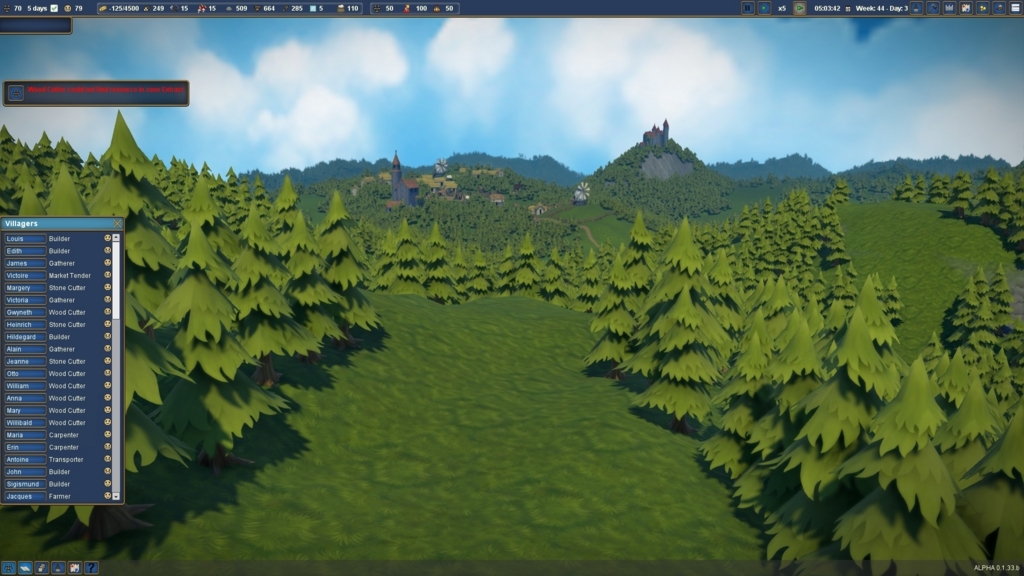
Task: Click the Wood Cutter warning notification
Action: click(x=96, y=93)
